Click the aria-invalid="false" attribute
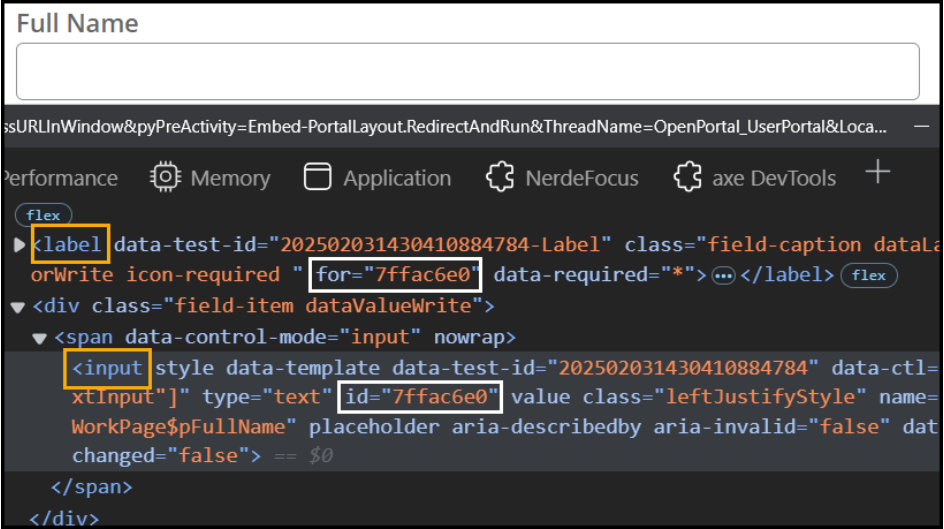Image resolution: width=944 pixels, height=529 pixels. pyautogui.click(x=771, y=427)
